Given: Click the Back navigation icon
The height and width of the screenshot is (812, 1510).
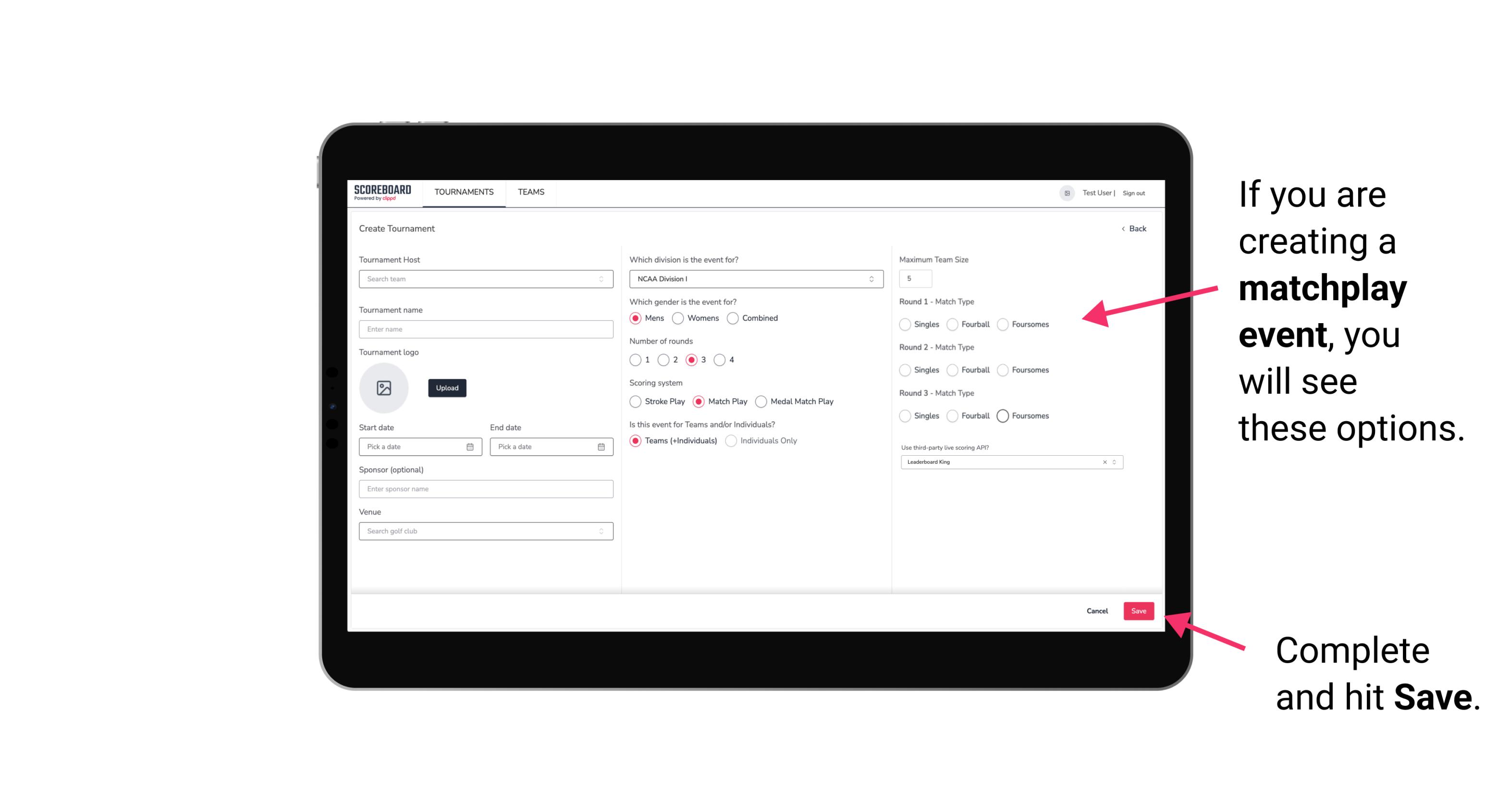Looking at the screenshot, I should point(1121,229).
